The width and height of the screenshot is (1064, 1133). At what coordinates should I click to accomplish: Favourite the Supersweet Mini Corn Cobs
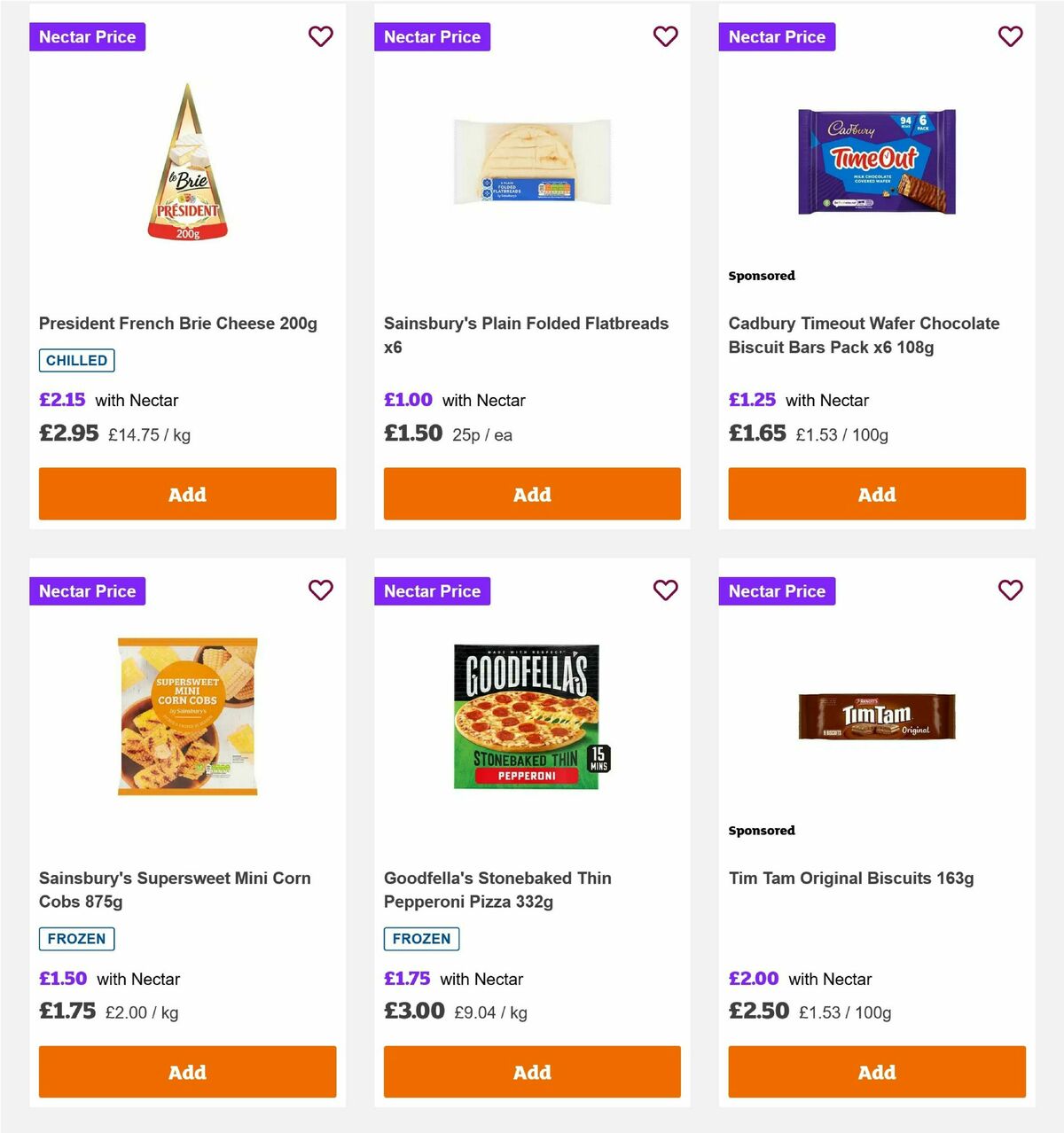321,590
